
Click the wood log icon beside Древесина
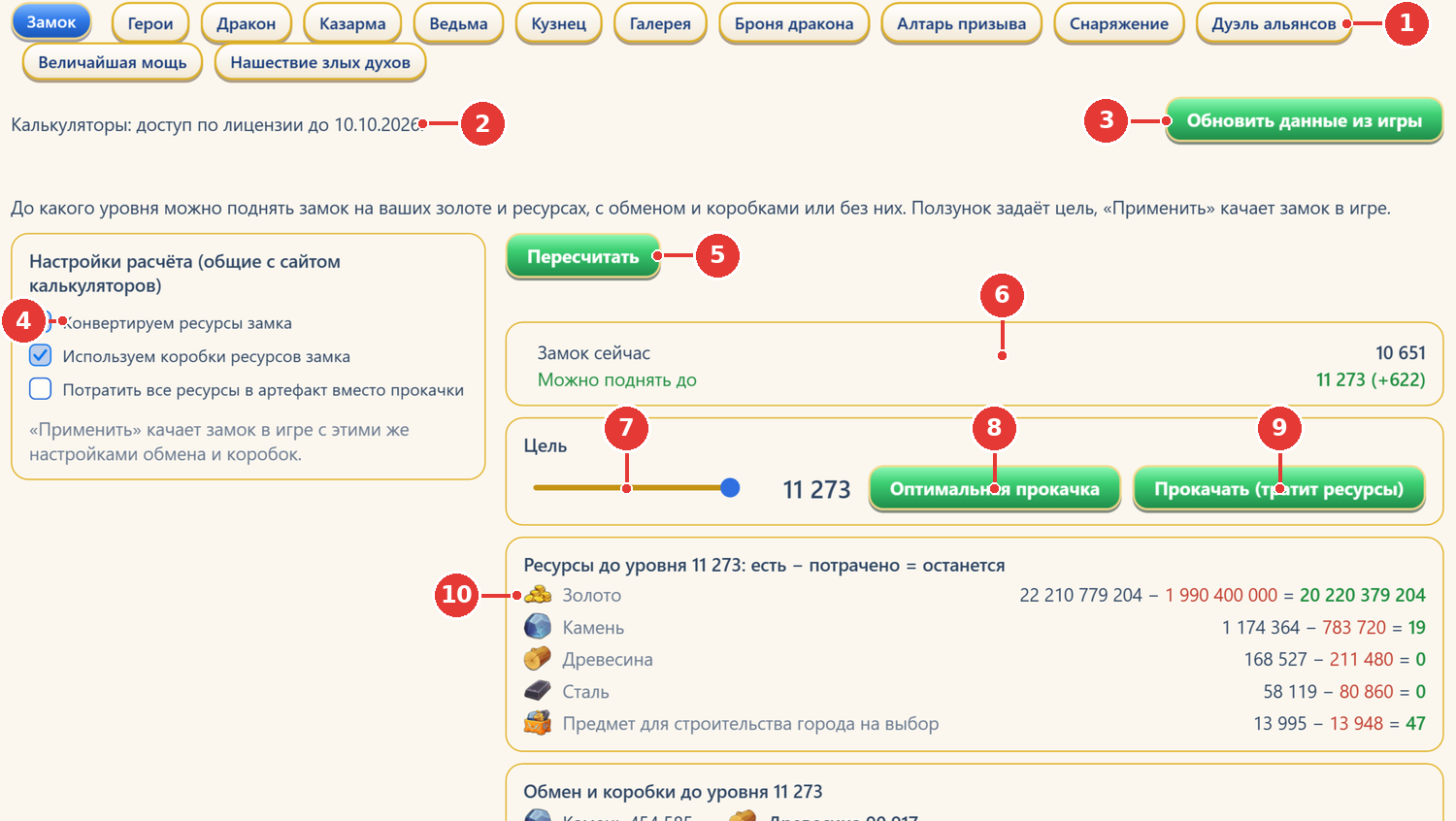[x=538, y=659]
